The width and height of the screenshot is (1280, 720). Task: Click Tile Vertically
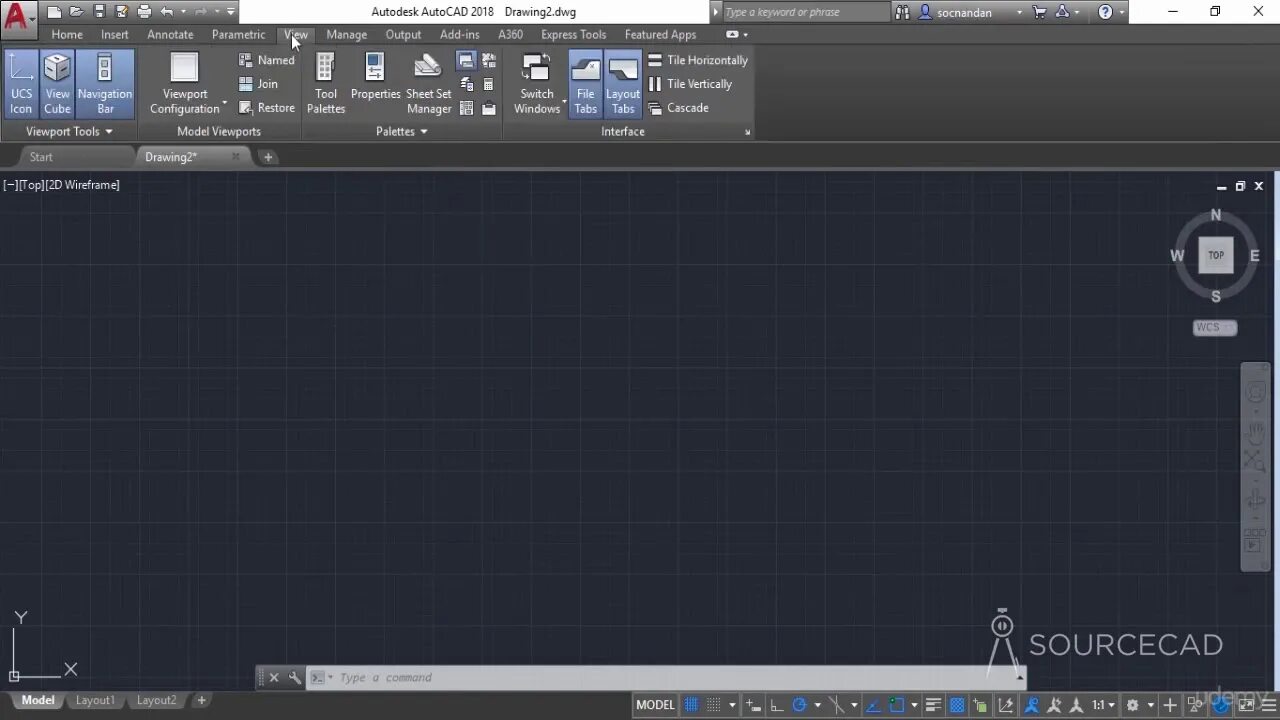point(689,84)
